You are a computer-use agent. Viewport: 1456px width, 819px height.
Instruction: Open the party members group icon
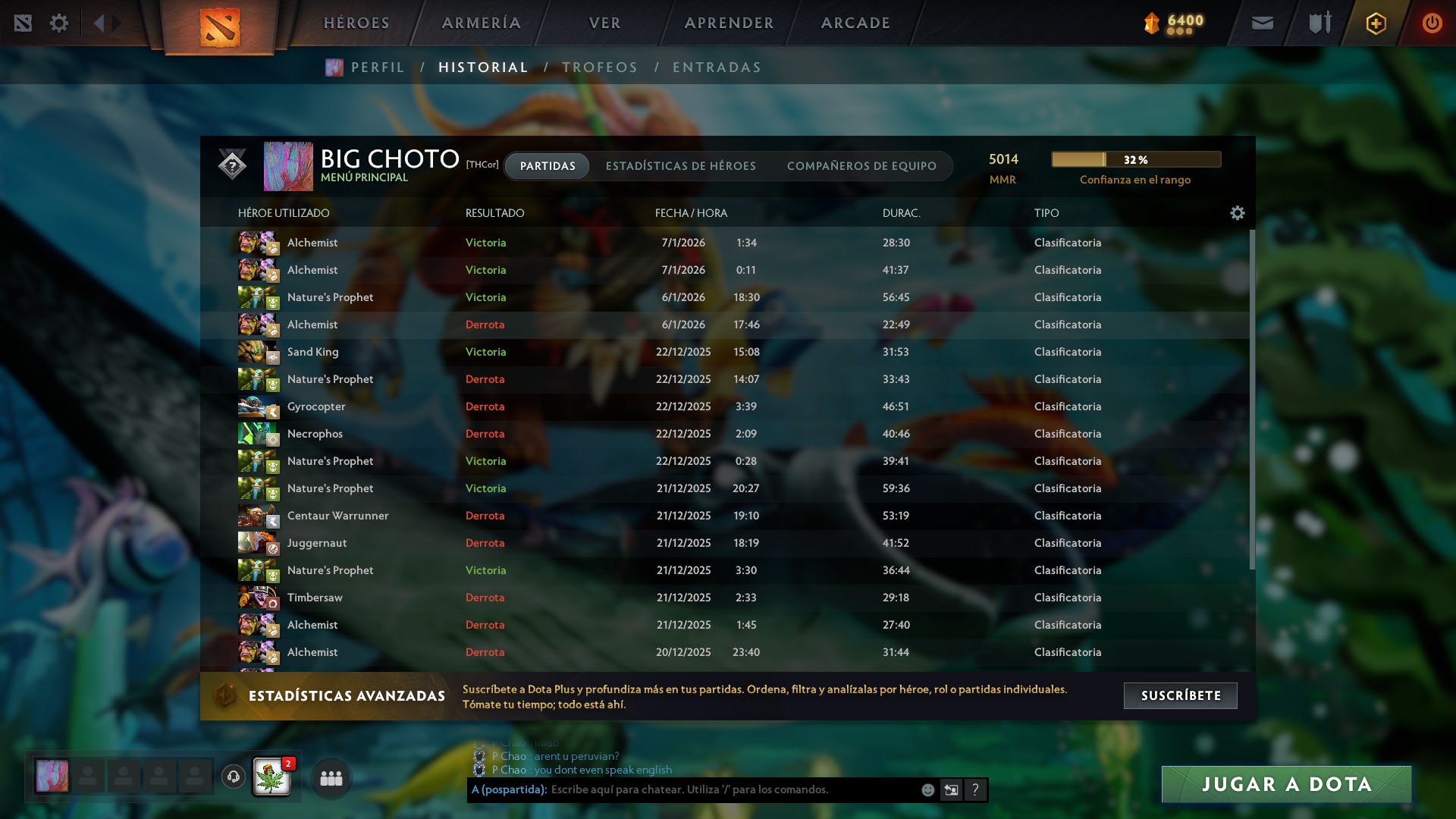point(331,778)
